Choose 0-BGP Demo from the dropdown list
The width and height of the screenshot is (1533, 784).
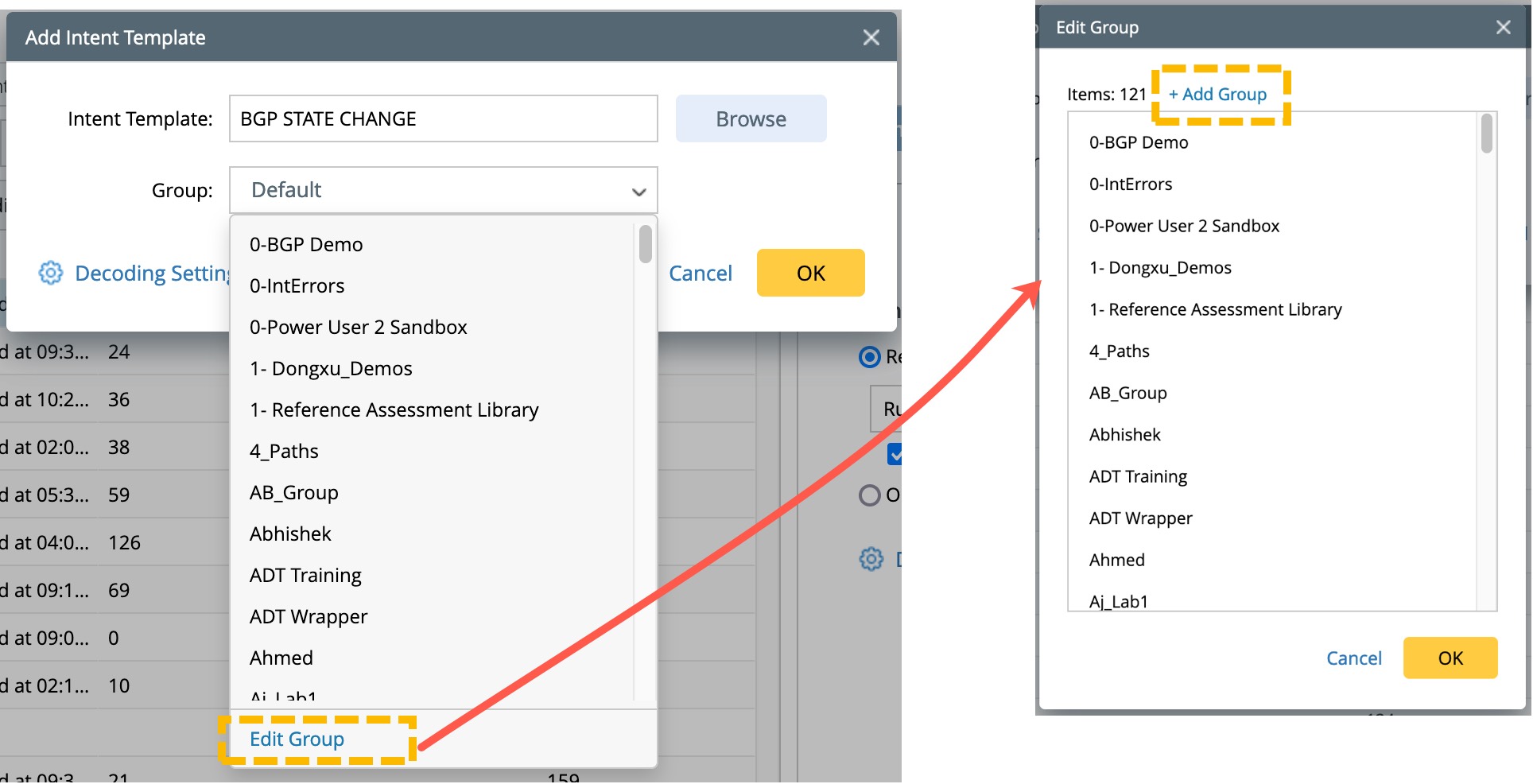(306, 244)
